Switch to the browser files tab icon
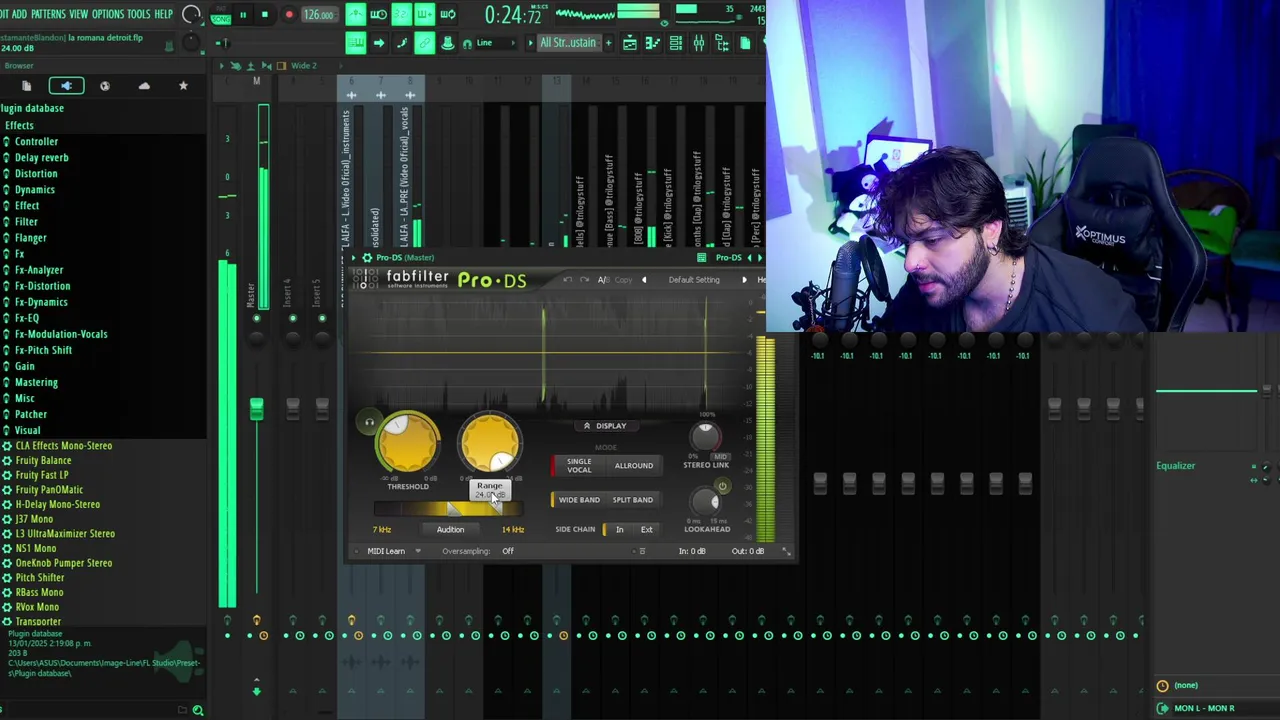 27,86
